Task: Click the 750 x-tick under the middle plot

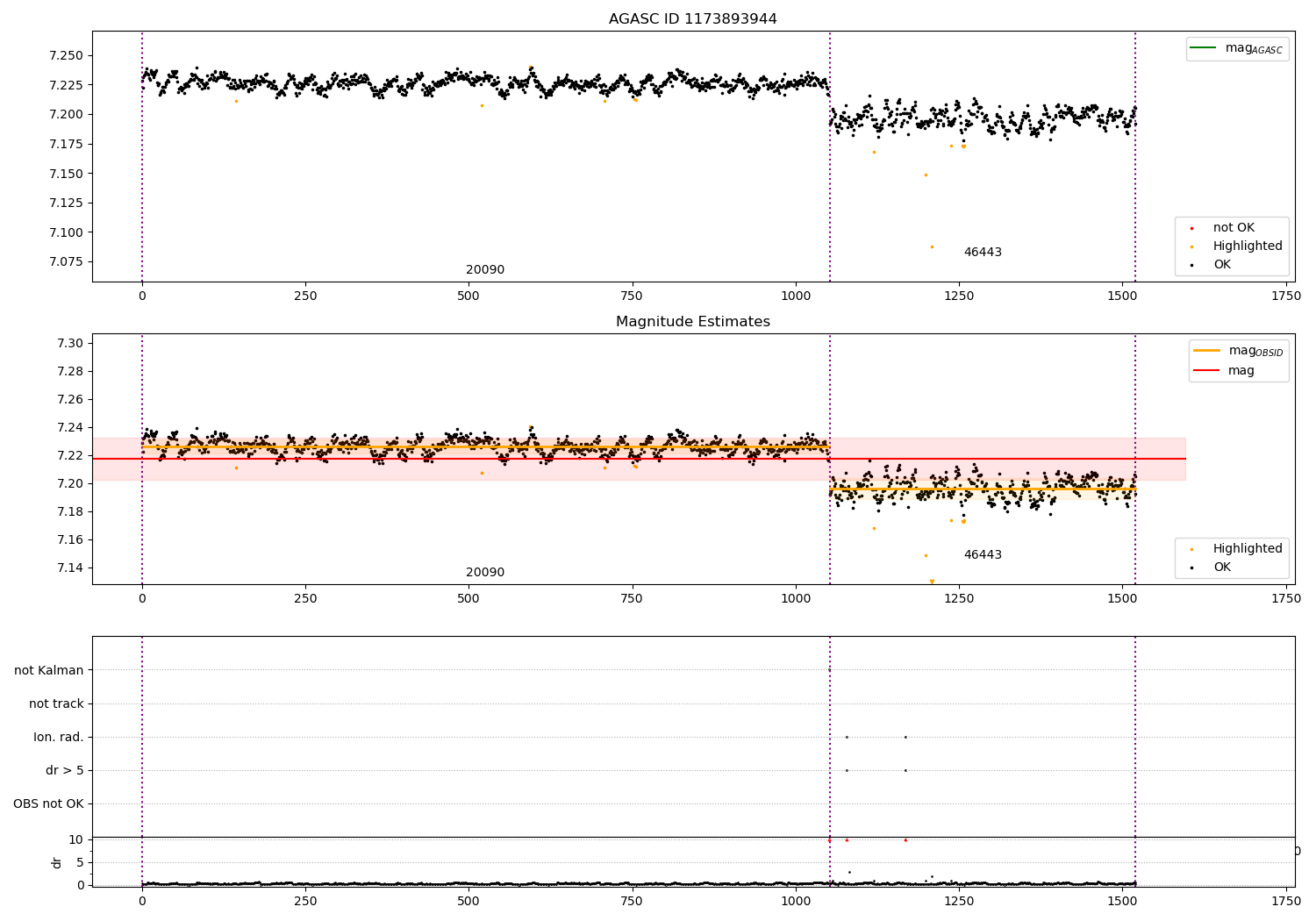Action: (x=633, y=599)
